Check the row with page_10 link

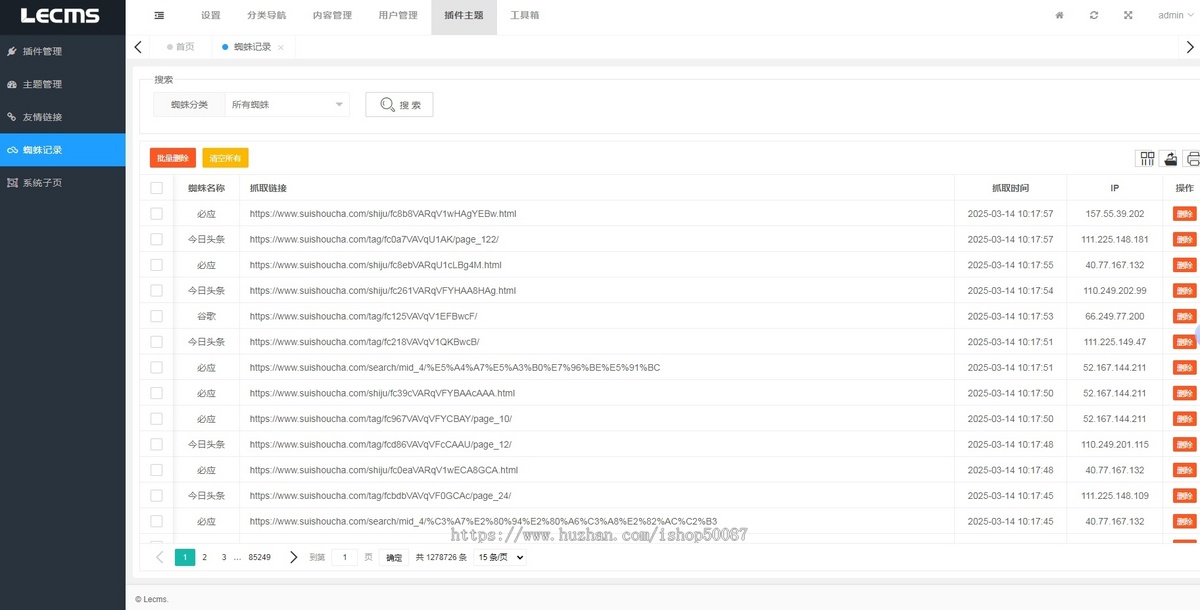(x=156, y=418)
